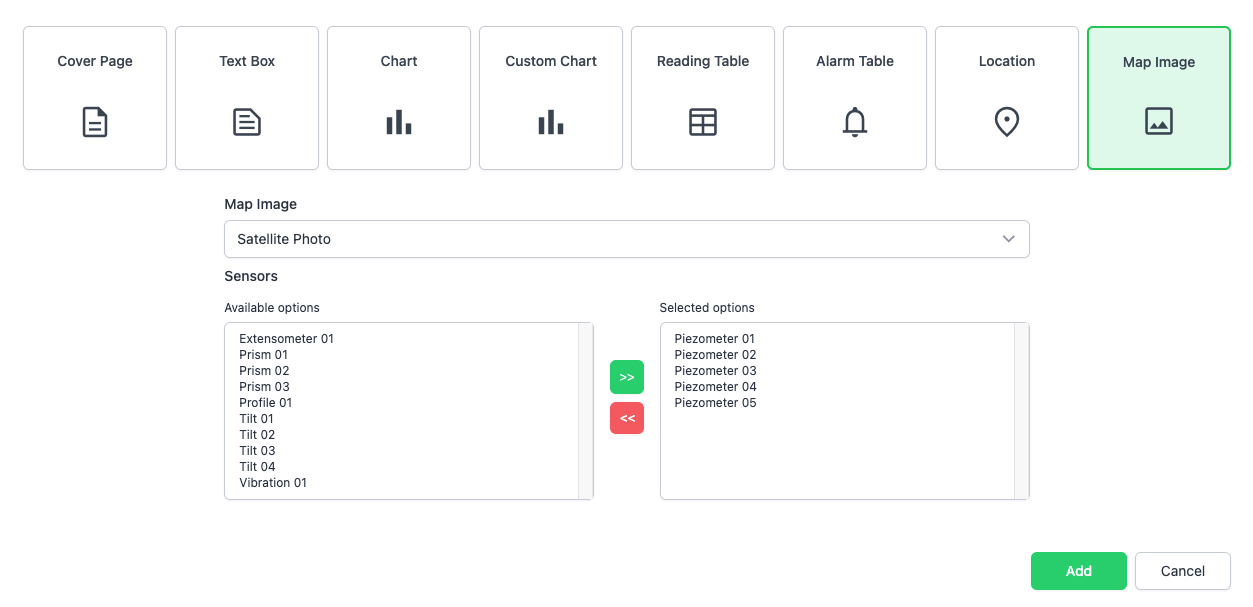
Task: Open the Map Image dropdown
Action: (x=626, y=239)
